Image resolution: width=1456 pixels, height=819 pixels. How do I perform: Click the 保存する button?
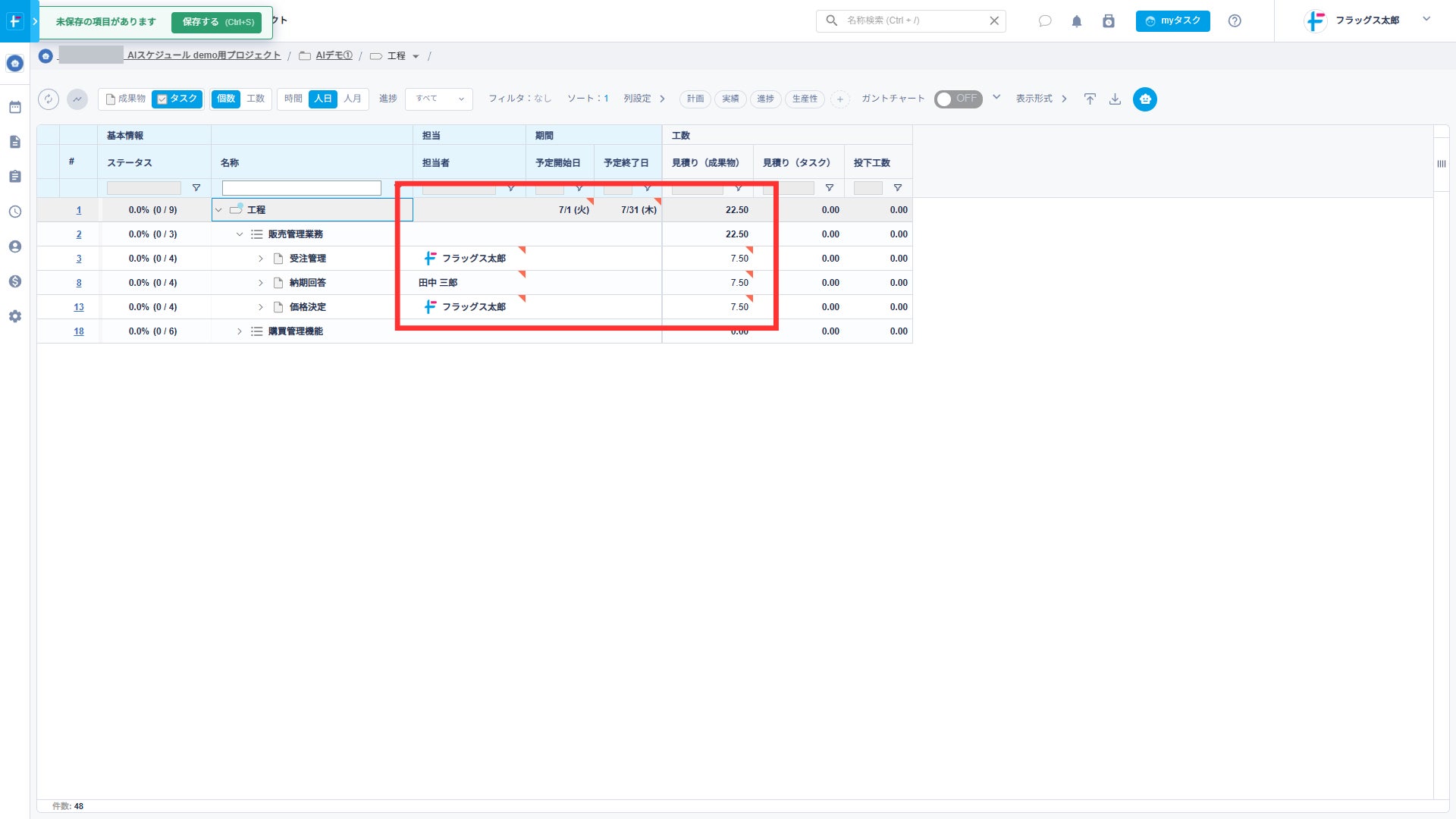point(217,22)
